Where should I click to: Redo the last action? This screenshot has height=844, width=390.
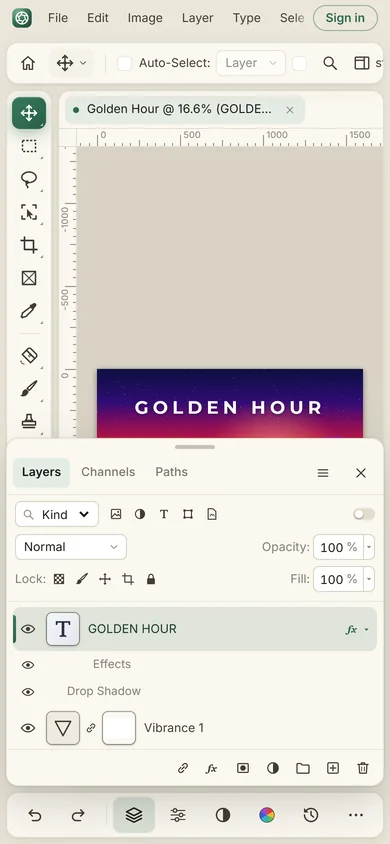point(78,815)
